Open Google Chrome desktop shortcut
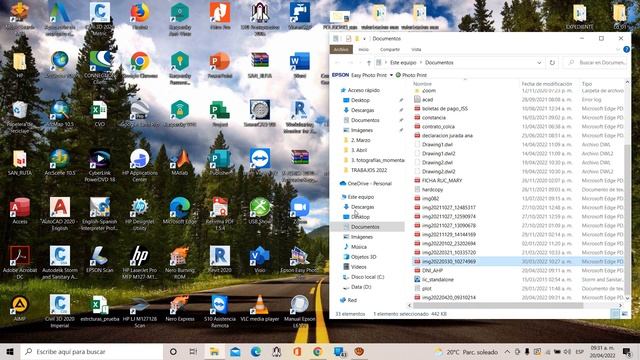The height and width of the screenshot is (360, 640). click(x=140, y=64)
